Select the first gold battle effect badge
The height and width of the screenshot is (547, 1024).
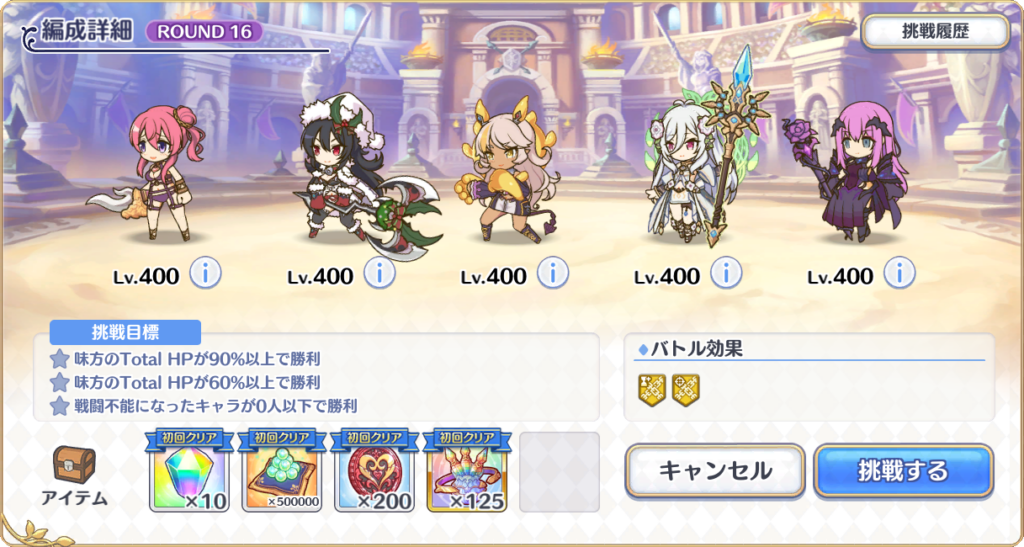652,390
